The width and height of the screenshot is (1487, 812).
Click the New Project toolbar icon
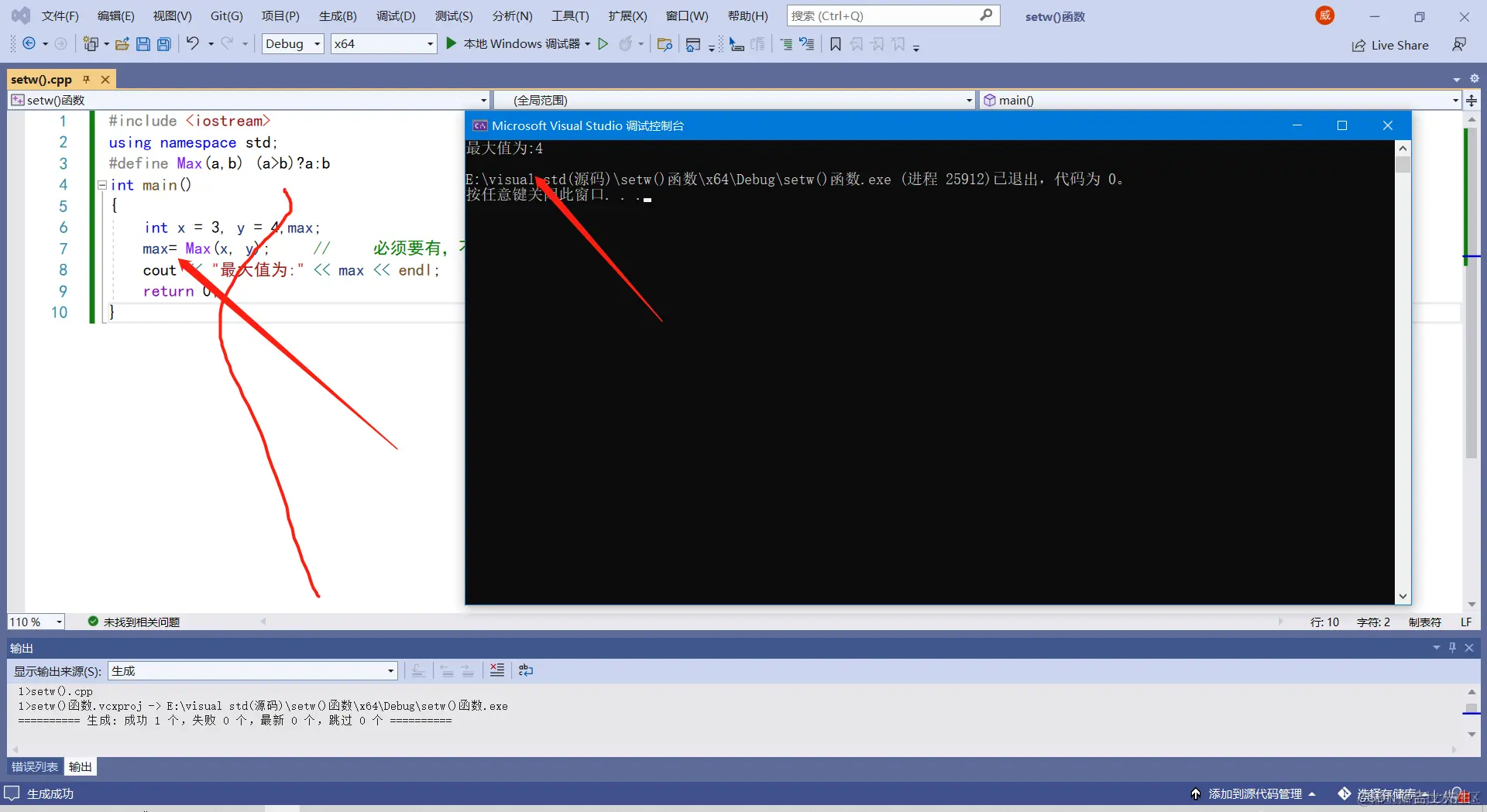pyautogui.click(x=91, y=44)
